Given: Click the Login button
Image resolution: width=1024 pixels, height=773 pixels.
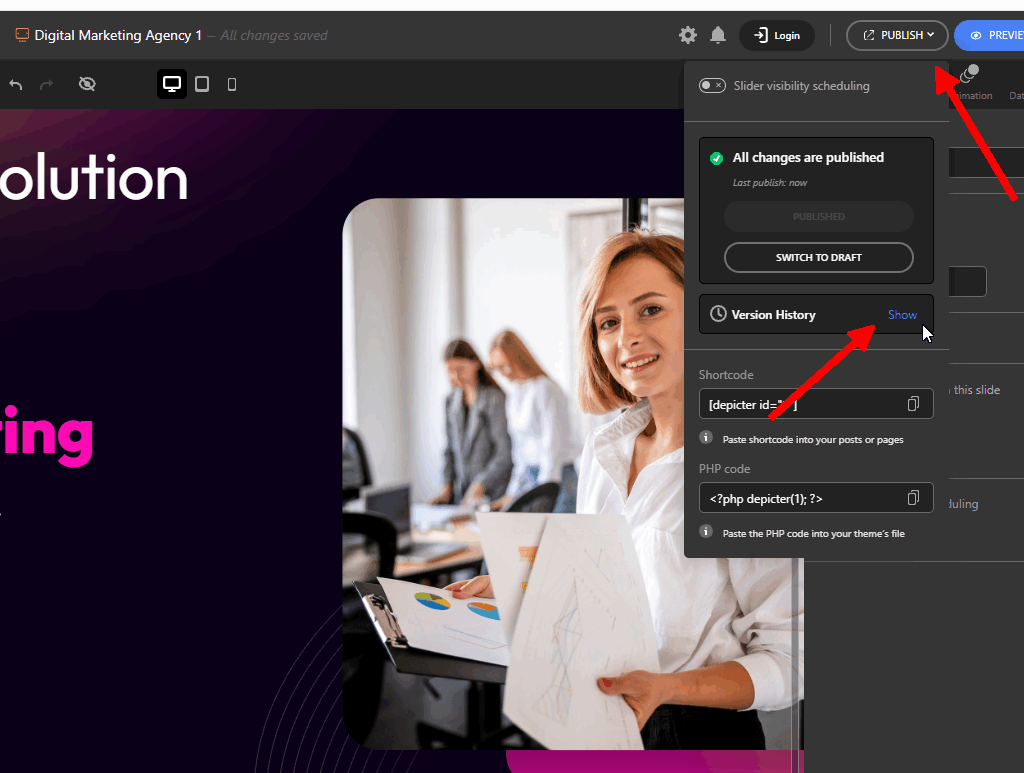Looking at the screenshot, I should coord(776,35).
